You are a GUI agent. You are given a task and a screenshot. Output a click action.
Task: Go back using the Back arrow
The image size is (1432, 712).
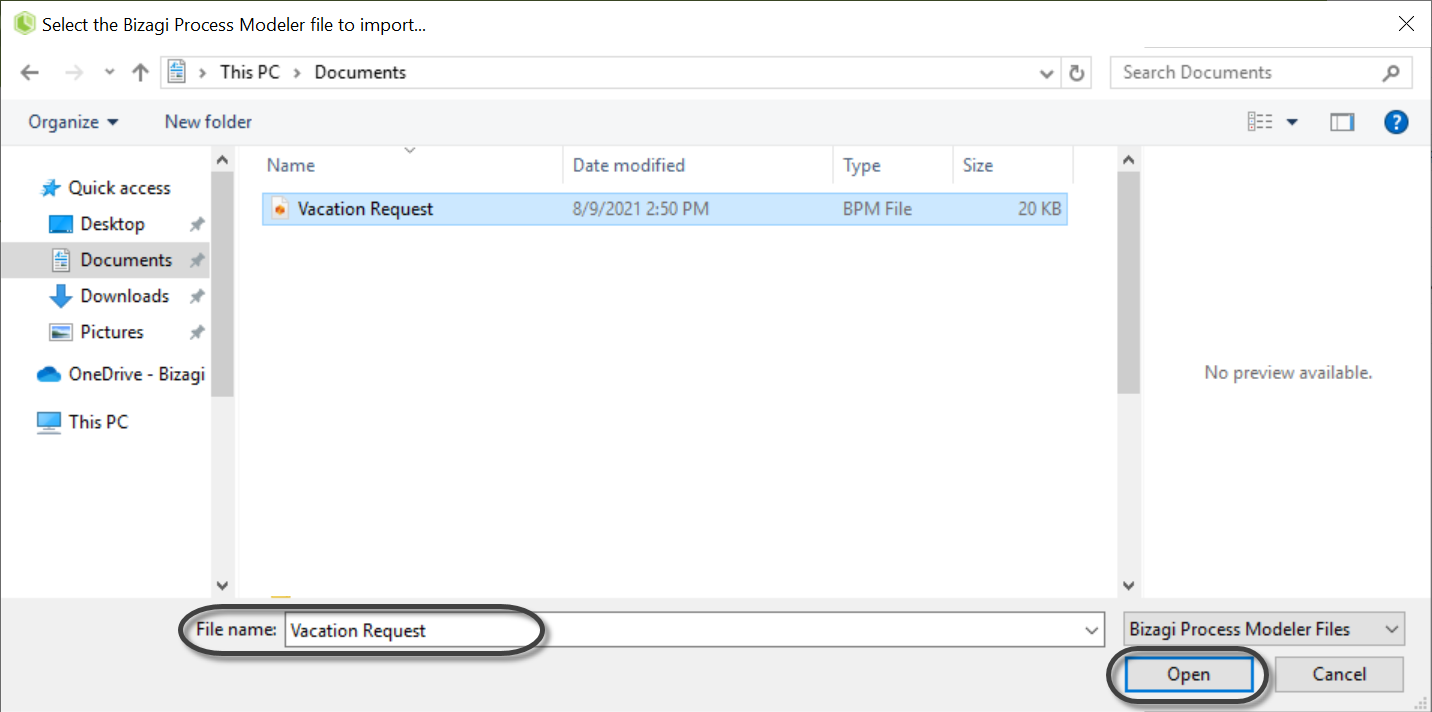point(29,72)
